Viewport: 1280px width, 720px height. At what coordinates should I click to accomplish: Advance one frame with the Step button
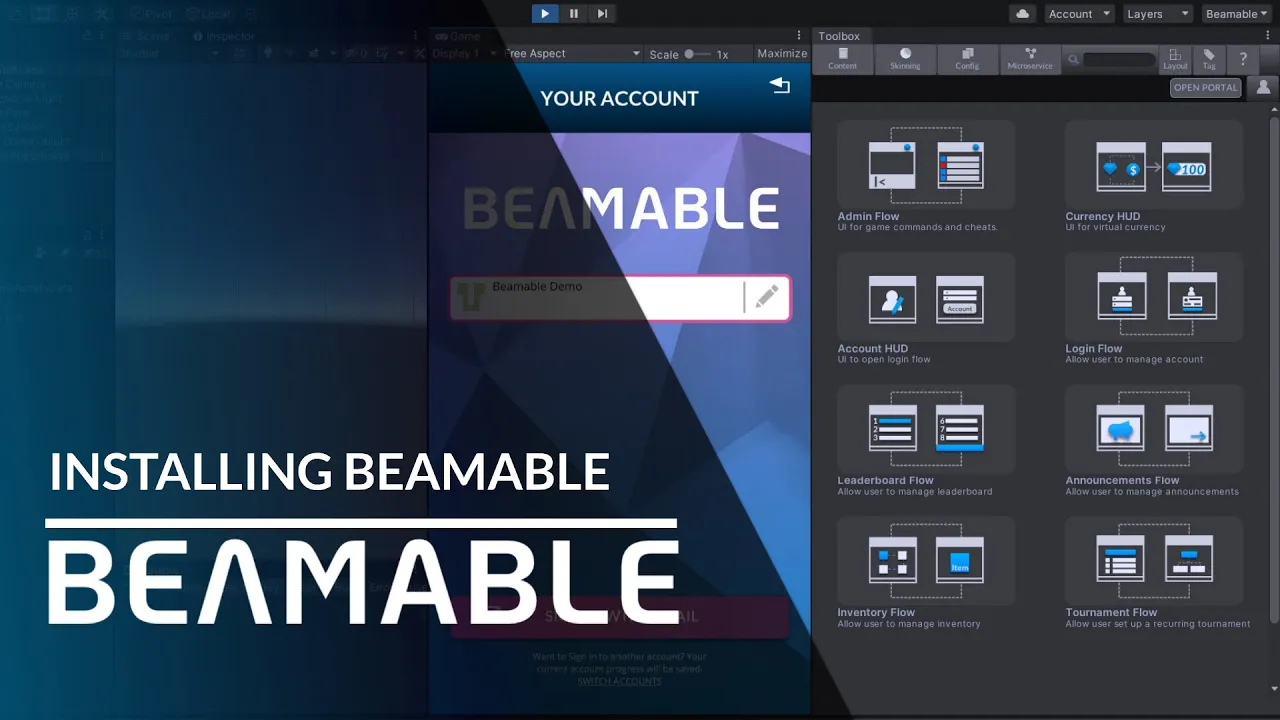click(602, 13)
